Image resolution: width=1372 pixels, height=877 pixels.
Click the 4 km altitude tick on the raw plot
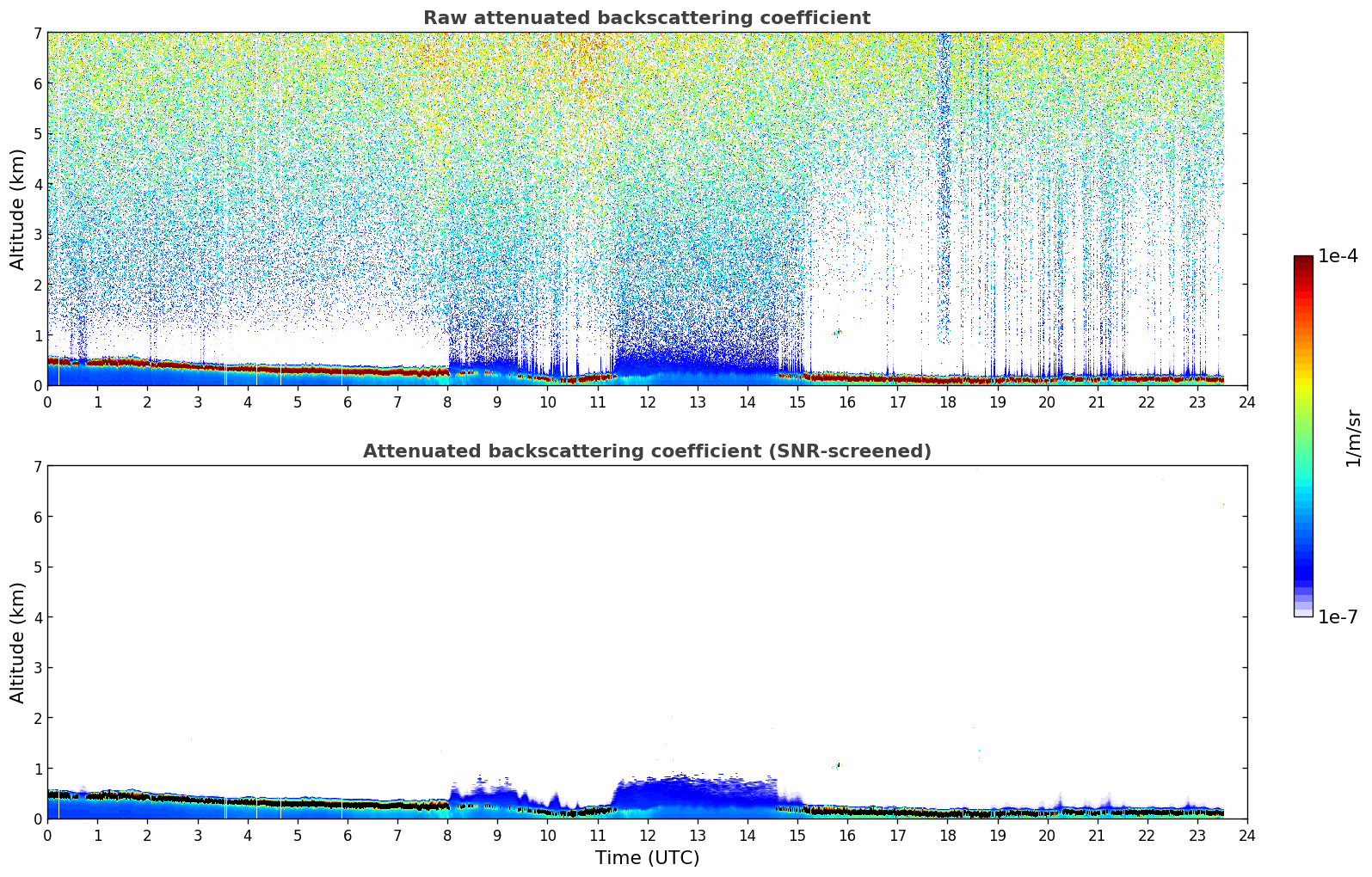click(x=38, y=184)
